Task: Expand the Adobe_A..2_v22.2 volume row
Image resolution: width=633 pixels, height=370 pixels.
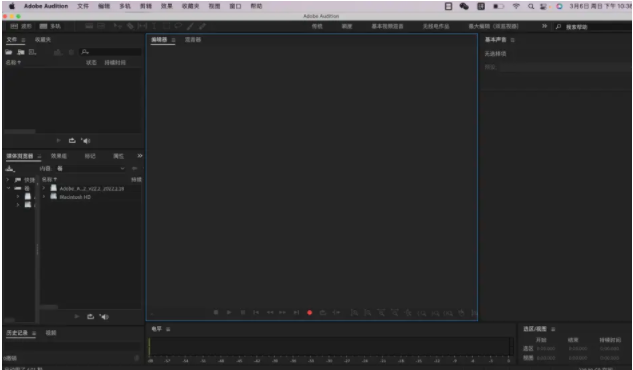Action: (44, 188)
